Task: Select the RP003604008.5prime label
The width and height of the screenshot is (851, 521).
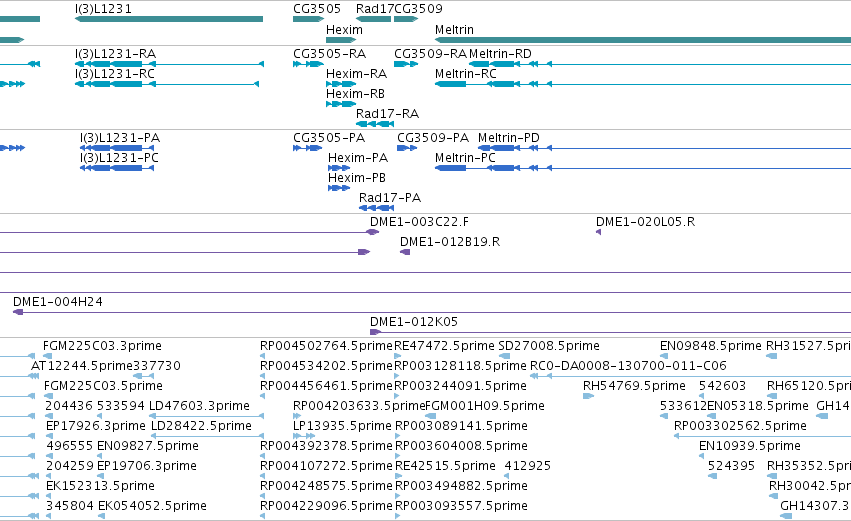Action: (461, 446)
